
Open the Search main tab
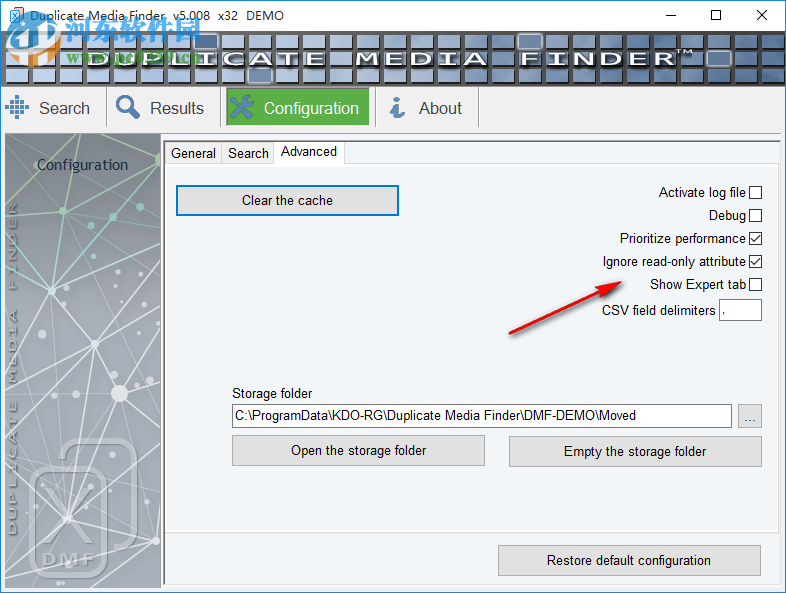coord(53,107)
